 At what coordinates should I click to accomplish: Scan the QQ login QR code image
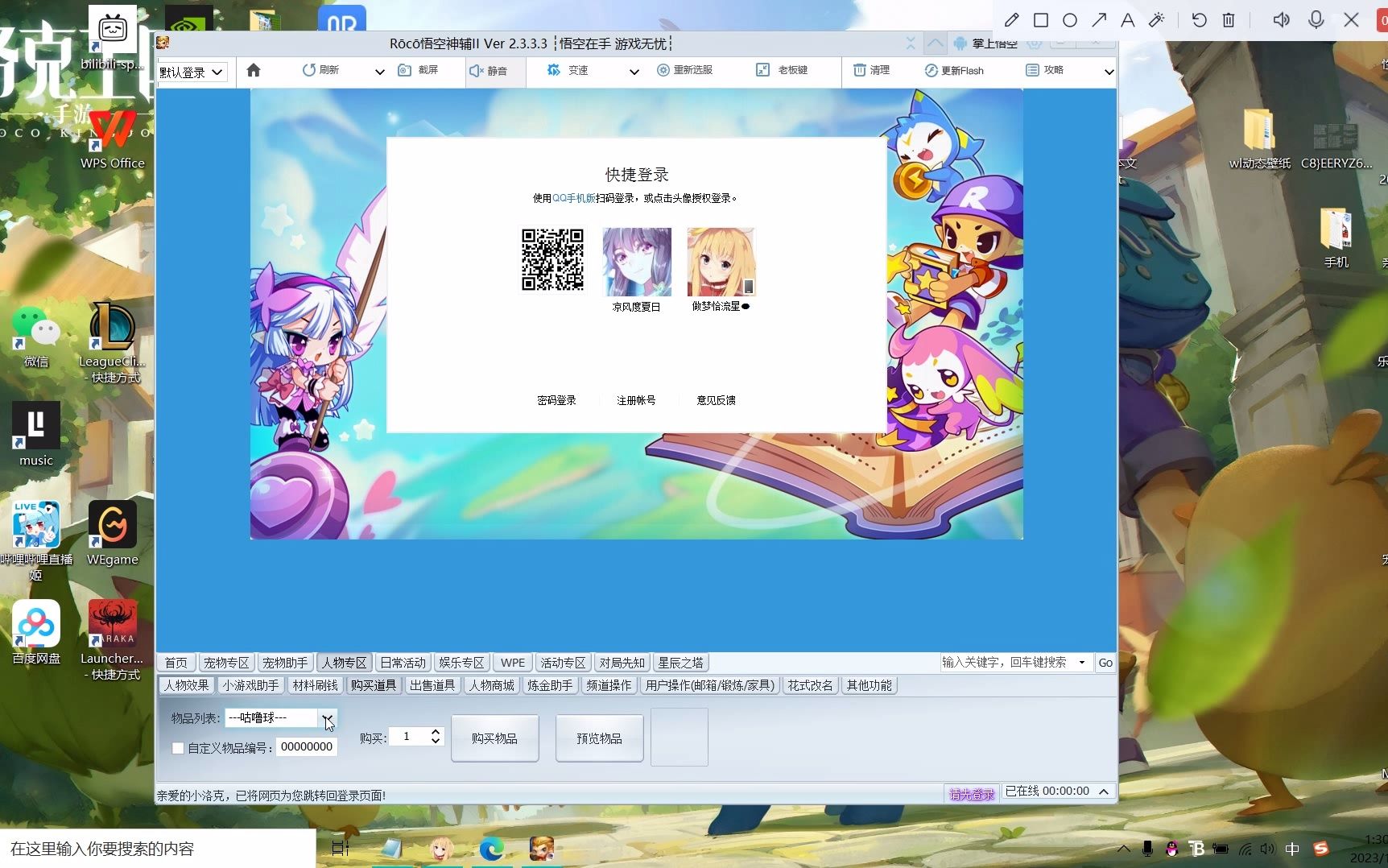point(552,259)
